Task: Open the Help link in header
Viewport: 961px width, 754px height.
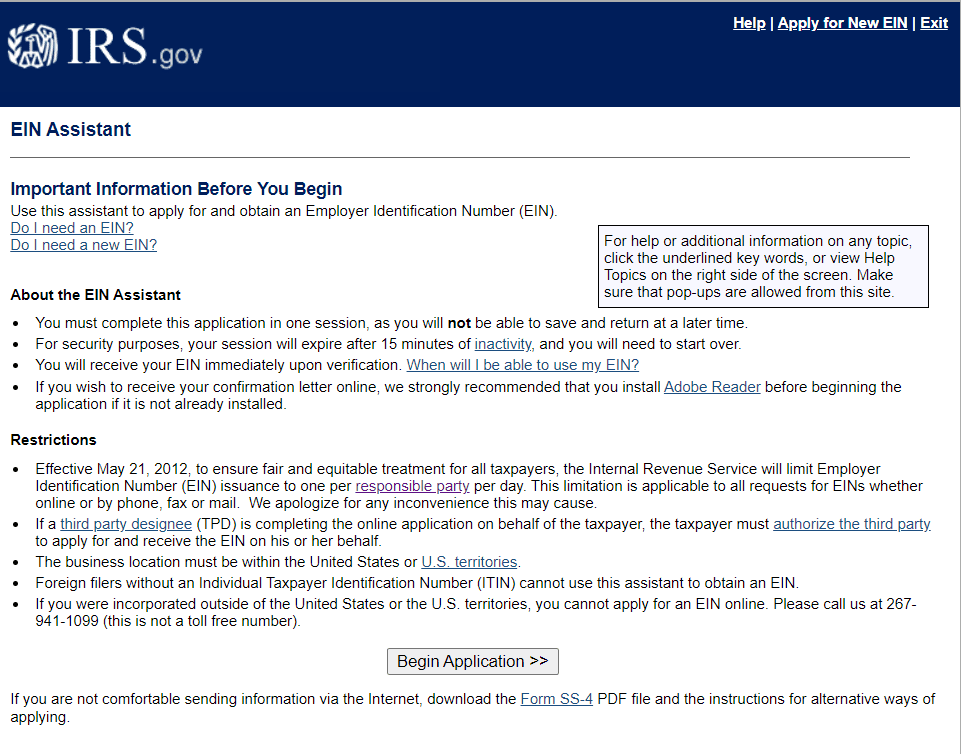Action: coord(748,23)
